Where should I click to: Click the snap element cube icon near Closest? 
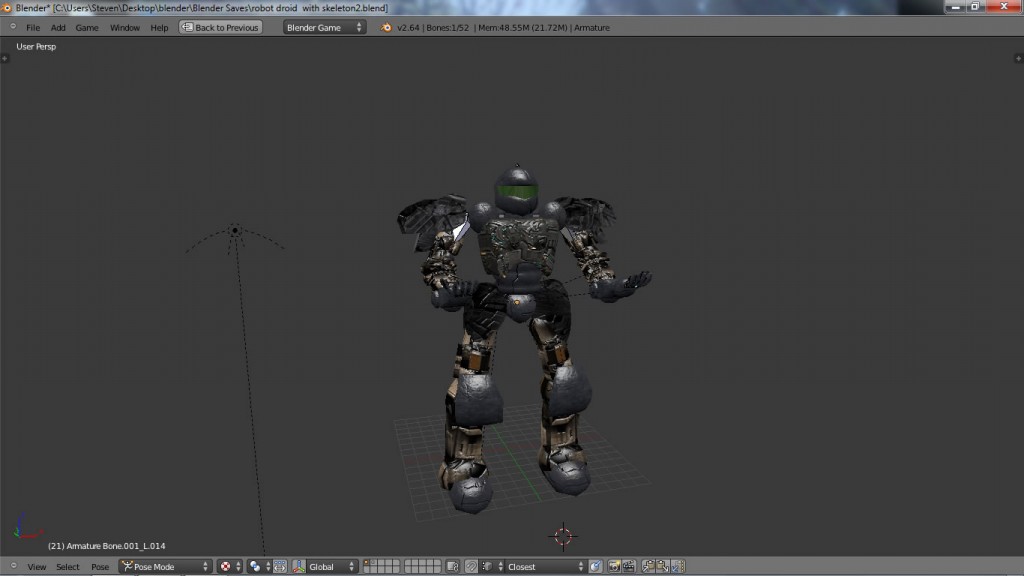(487, 567)
